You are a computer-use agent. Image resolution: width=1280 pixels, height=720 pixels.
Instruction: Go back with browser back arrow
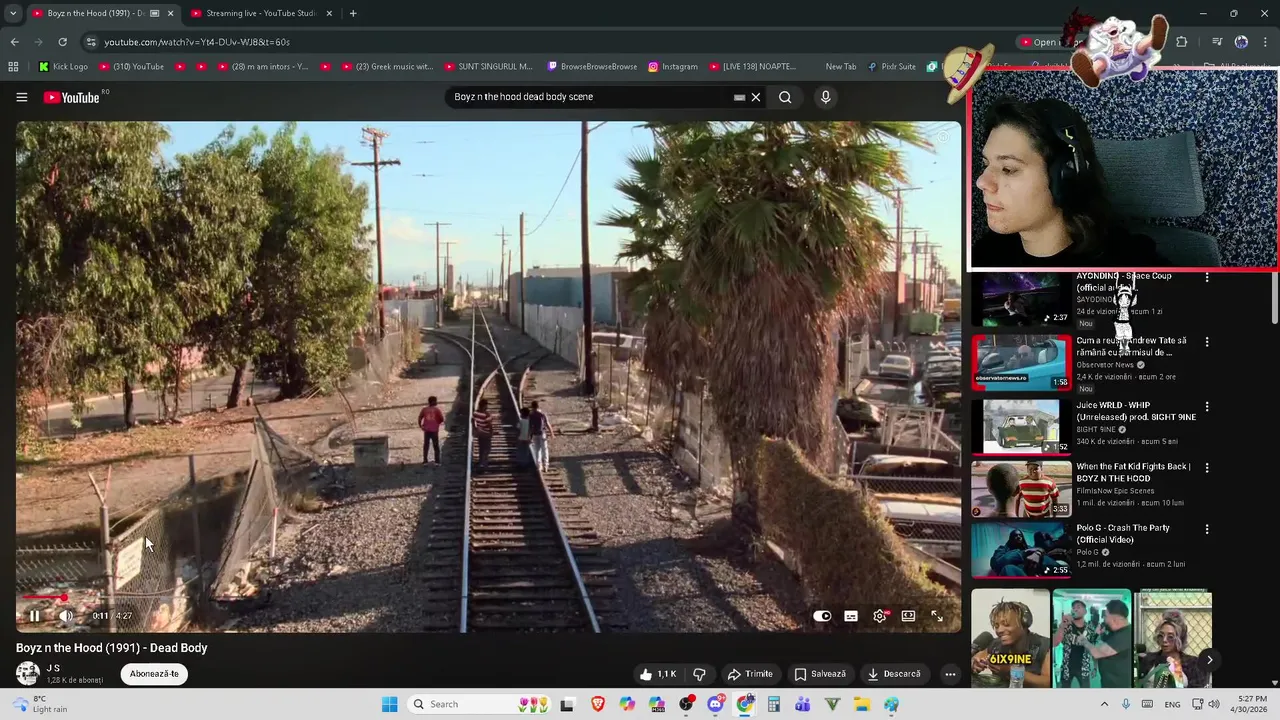14,42
